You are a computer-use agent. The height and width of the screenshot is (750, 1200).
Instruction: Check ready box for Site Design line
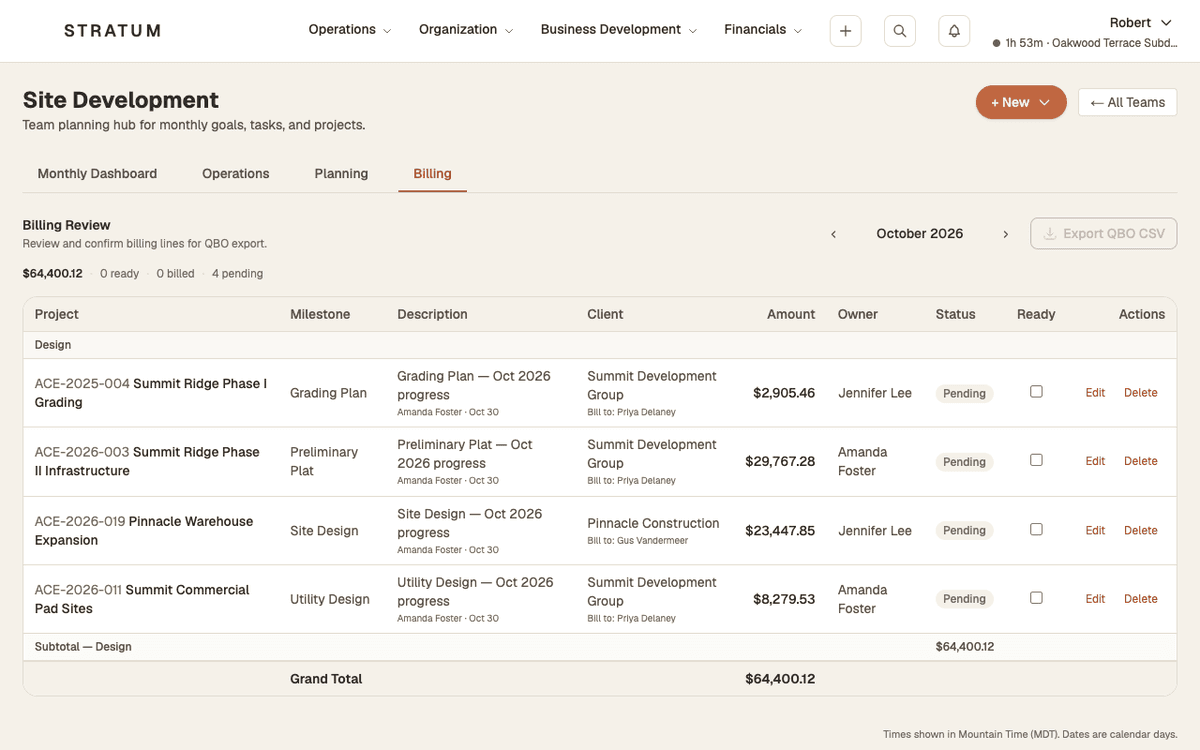point(1036,529)
